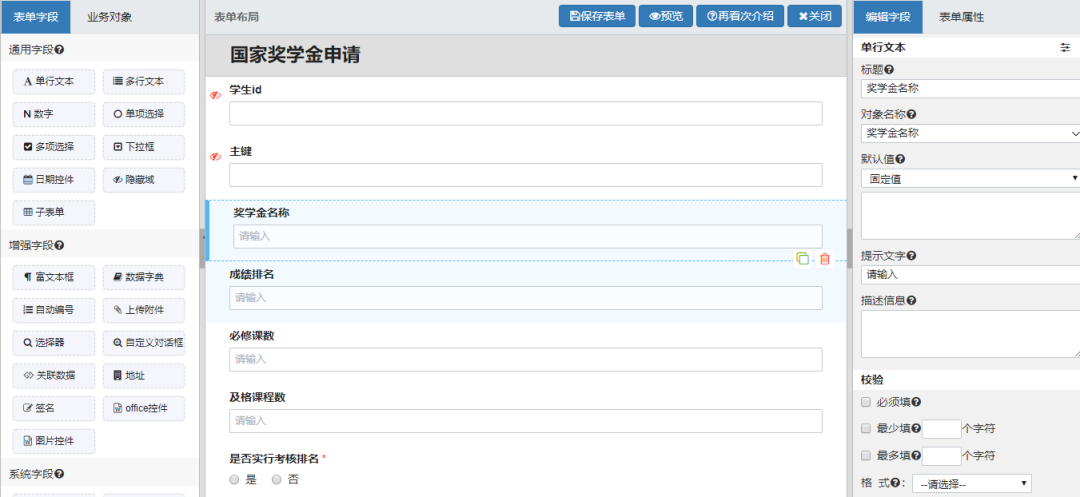Open the 对象名称 dropdown

(x=970, y=133)
